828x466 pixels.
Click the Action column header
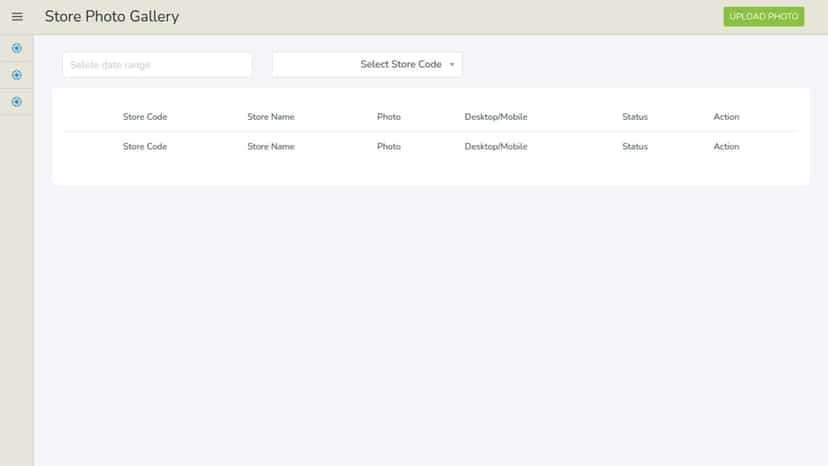click(726, 117)
